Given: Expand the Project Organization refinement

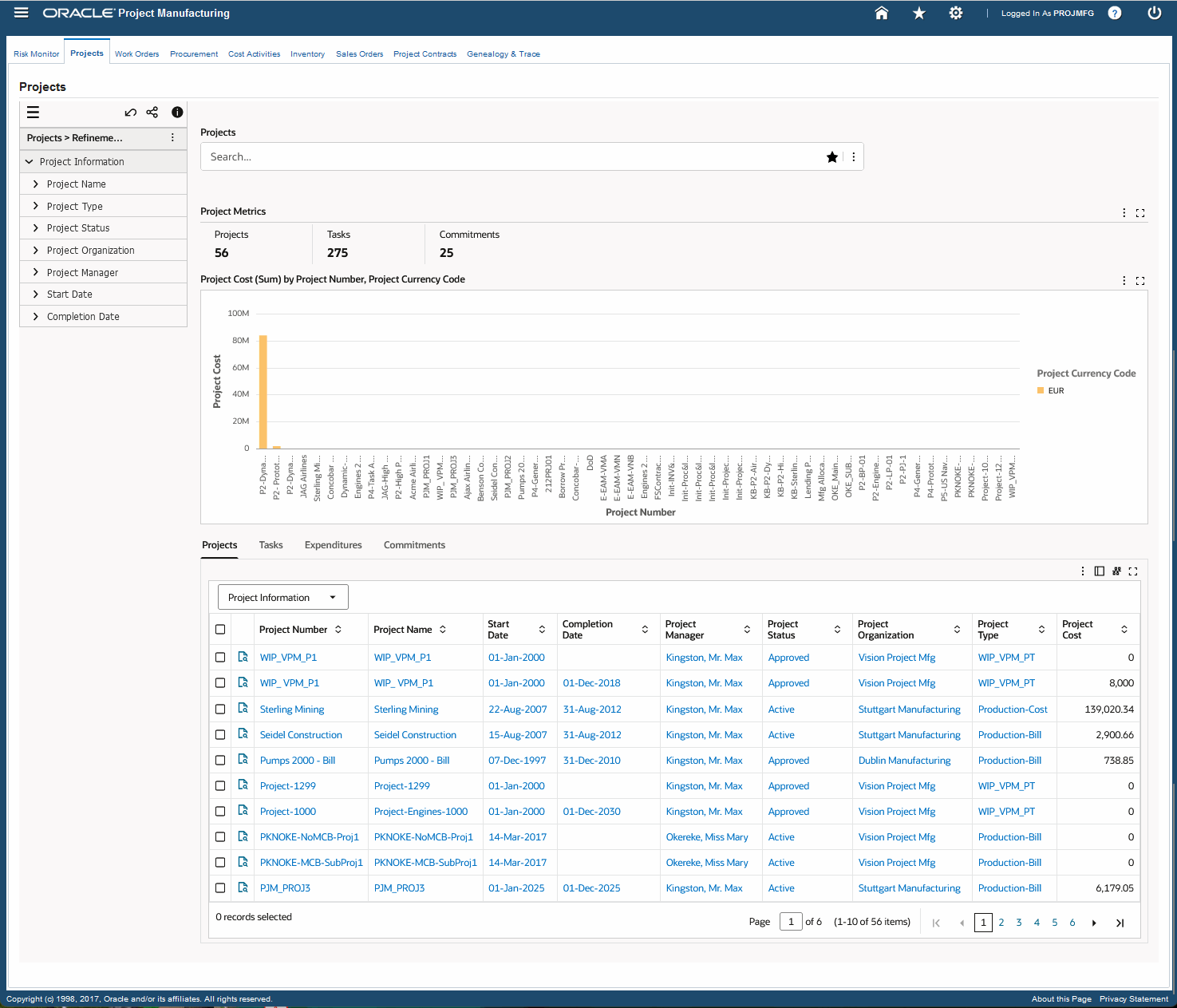Looking at the screenshot, I should point(36,251).
